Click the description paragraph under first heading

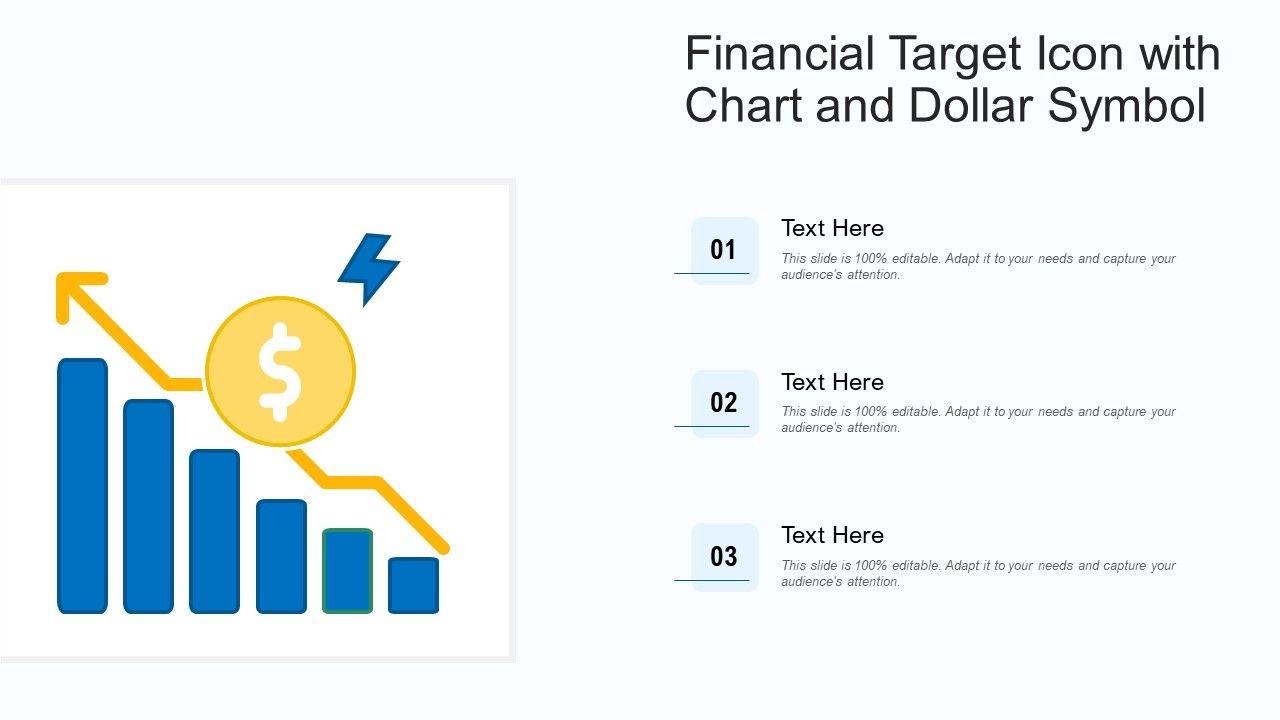978,266
